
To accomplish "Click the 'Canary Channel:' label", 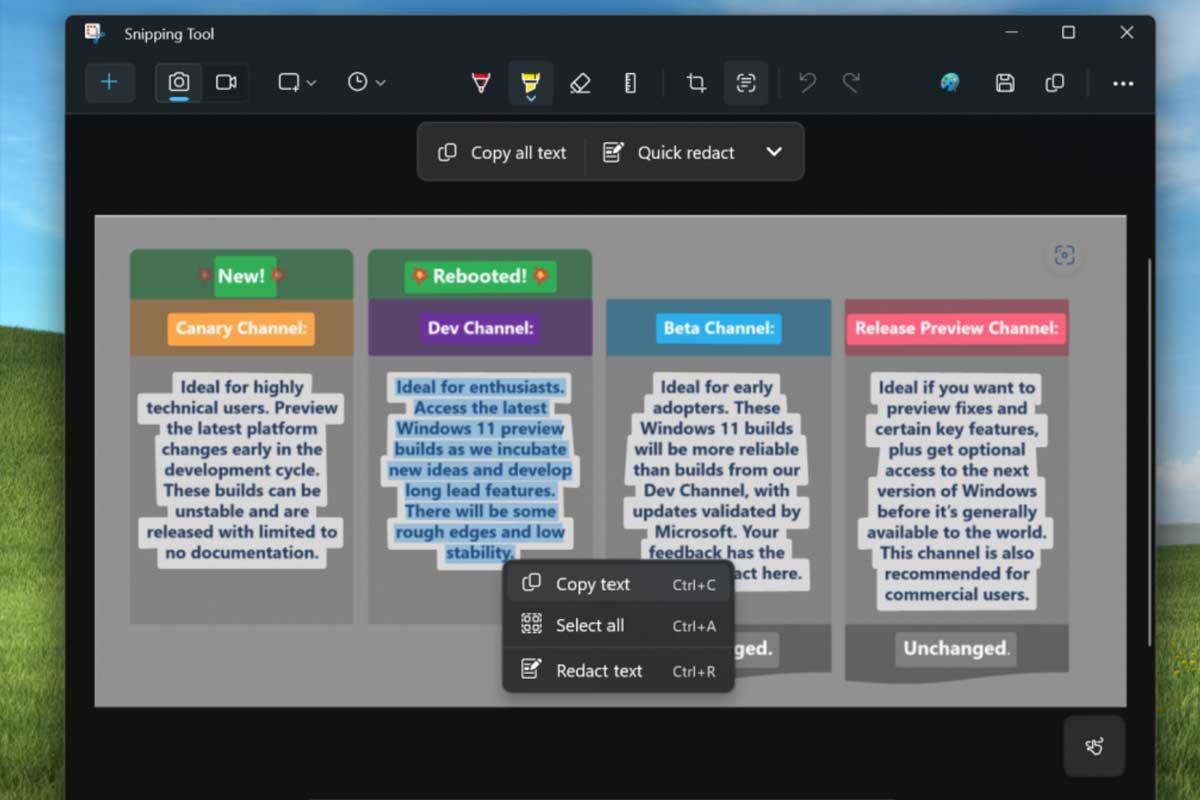I will click(241, 328).
